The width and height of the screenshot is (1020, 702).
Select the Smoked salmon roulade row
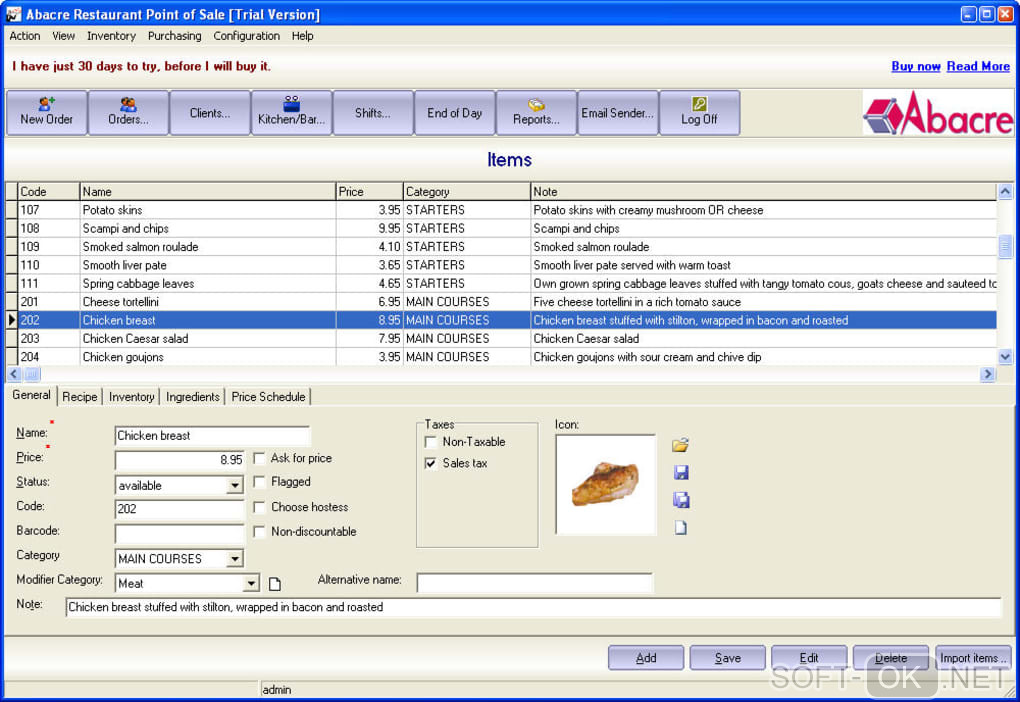(x=501, y=247)
